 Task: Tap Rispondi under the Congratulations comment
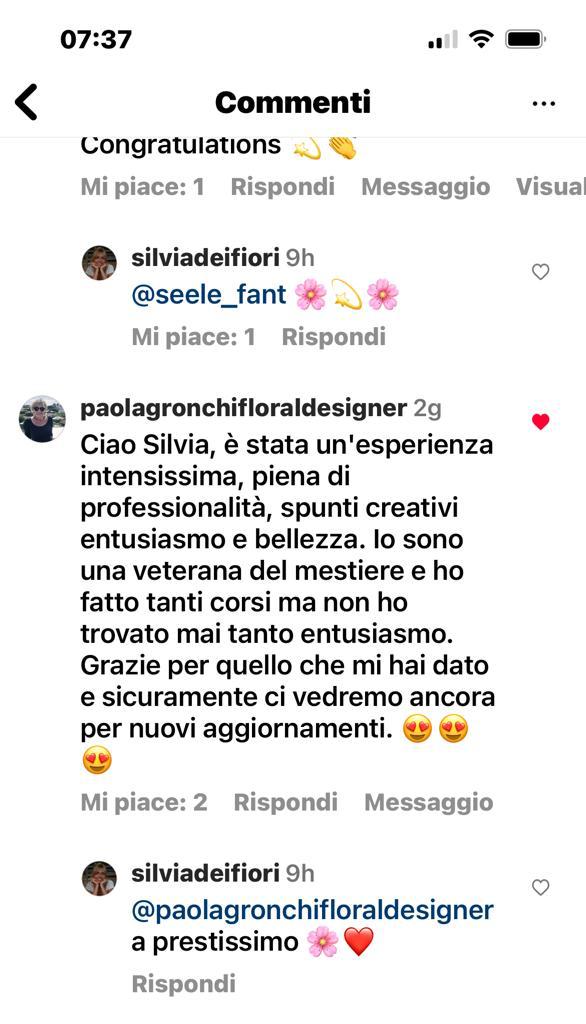(x=282, y=187)
